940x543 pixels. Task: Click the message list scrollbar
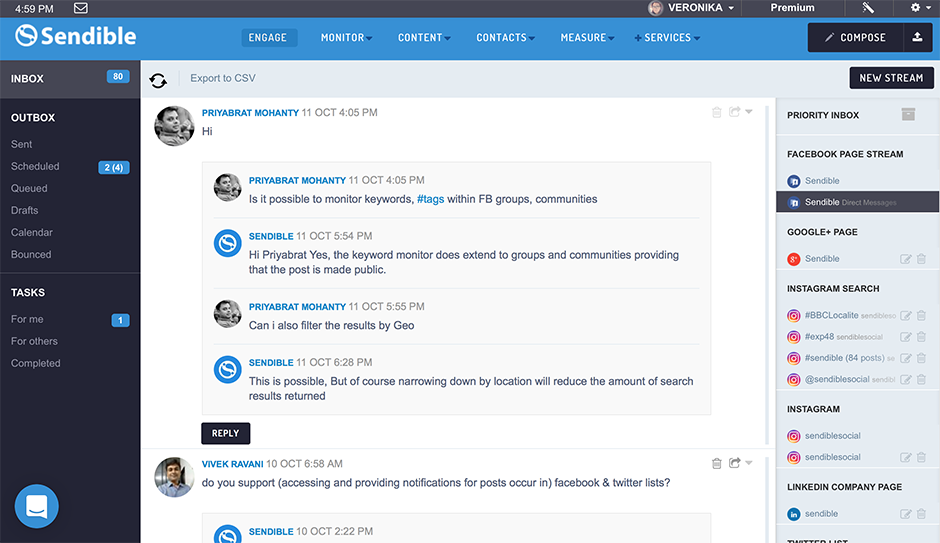point(768,276)
